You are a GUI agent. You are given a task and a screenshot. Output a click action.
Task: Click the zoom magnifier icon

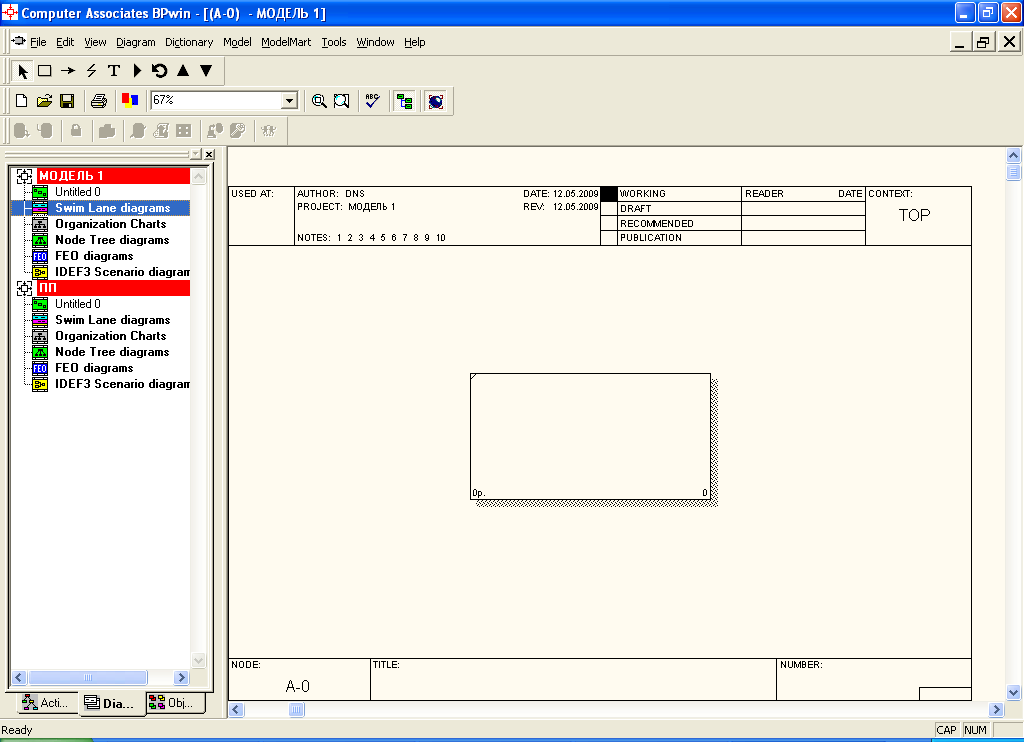click(319, 101)
